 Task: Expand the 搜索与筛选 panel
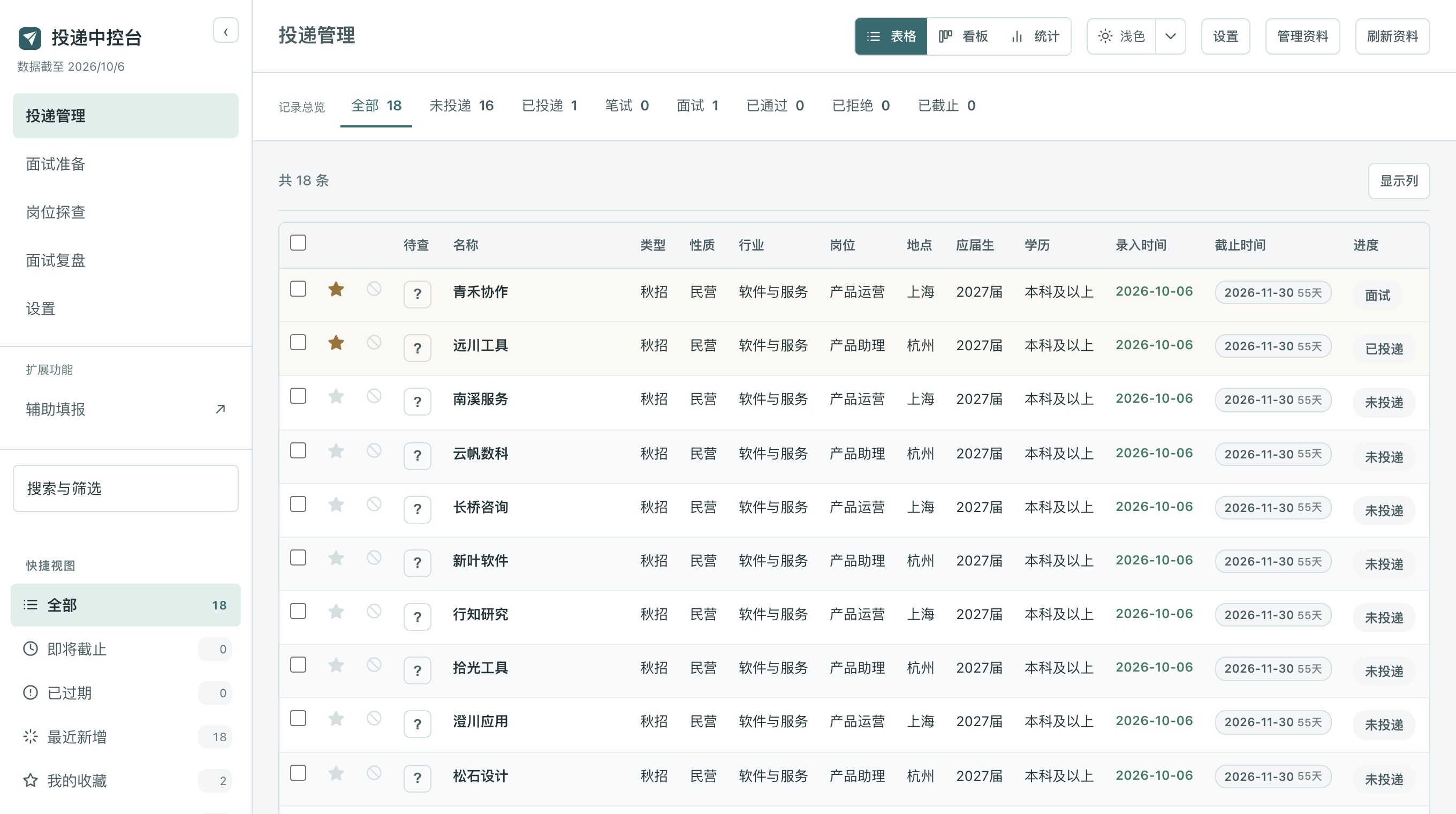[125, 489]
